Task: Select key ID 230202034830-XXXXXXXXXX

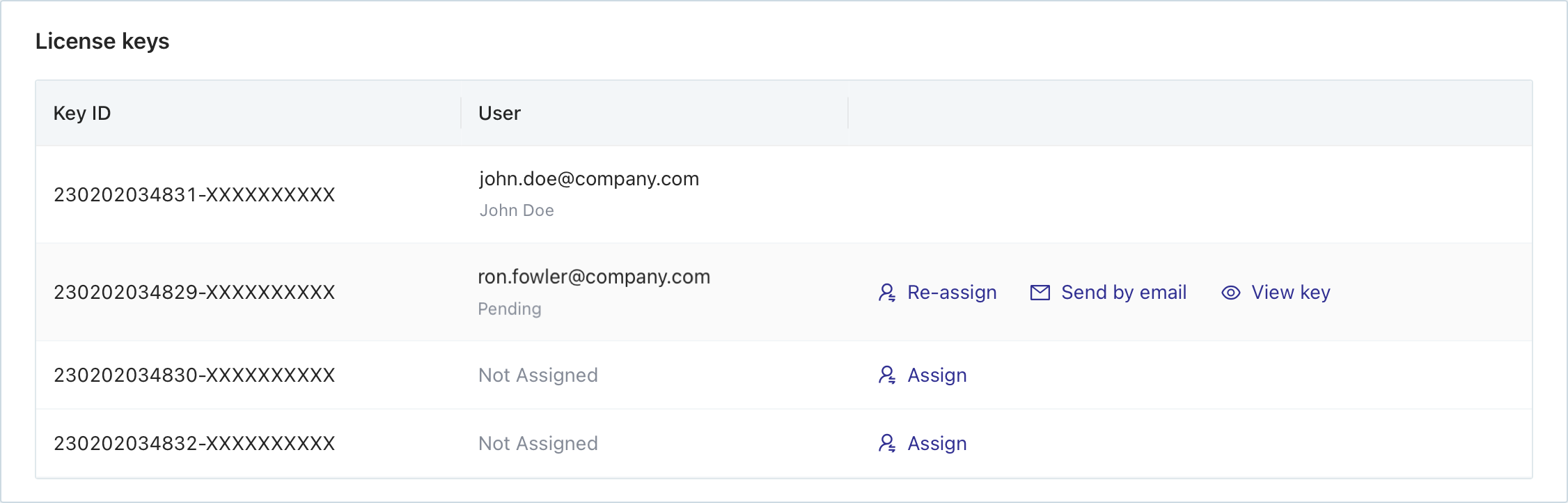Action: (x=194, y=376)
